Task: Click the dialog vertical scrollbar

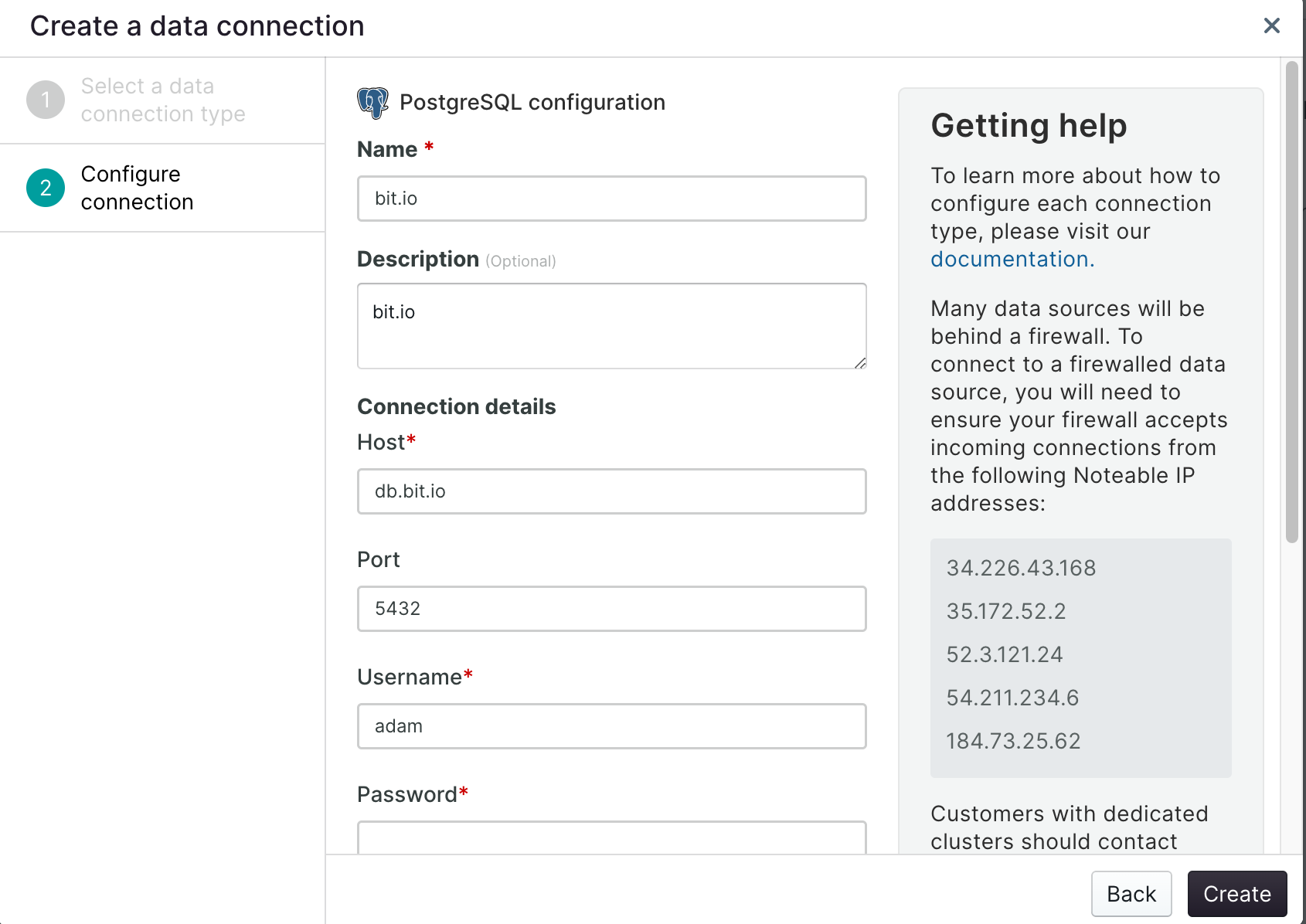Action: tap(1291, 302)
